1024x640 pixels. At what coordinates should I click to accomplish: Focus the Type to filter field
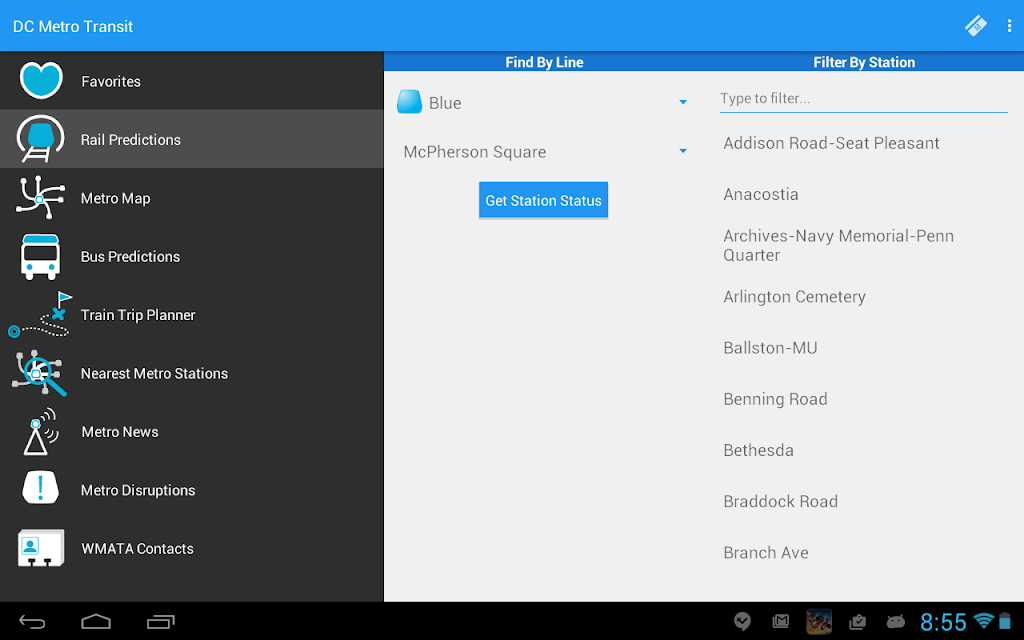863,99
